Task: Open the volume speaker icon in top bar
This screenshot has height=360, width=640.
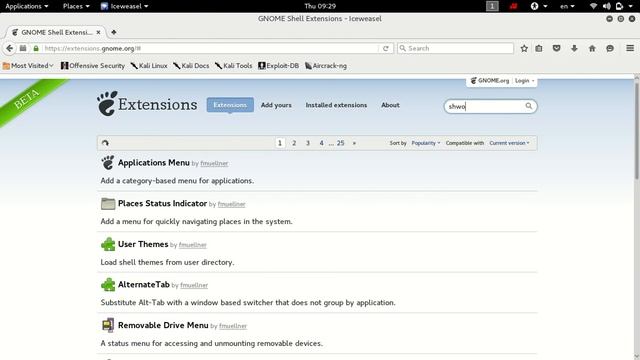Action: [607, 6]
